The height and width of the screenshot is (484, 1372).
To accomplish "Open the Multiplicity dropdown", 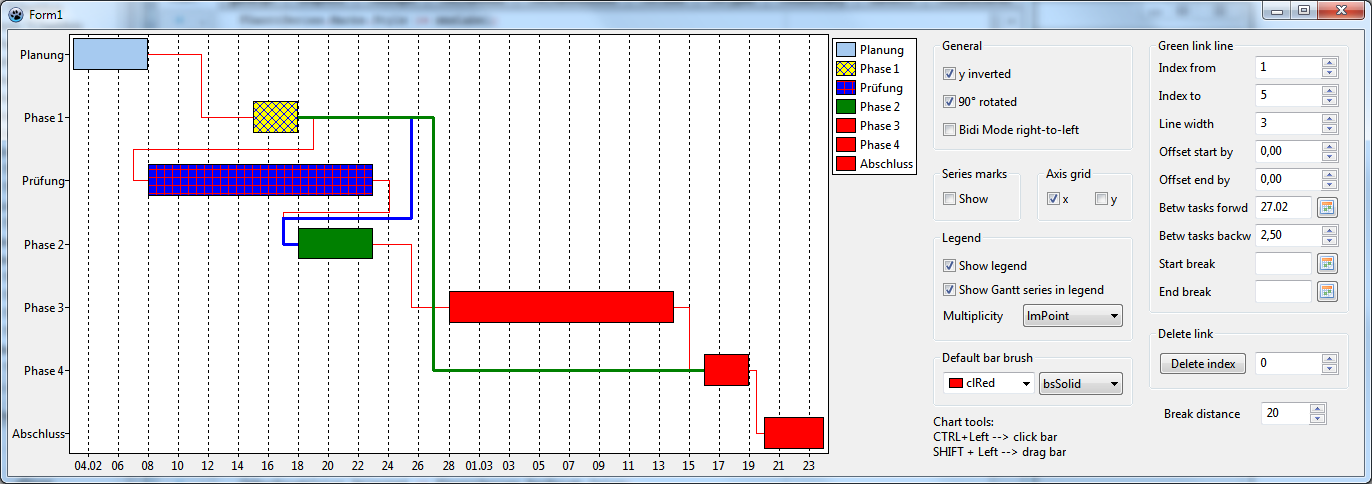I will click(x=1073, y=316).
